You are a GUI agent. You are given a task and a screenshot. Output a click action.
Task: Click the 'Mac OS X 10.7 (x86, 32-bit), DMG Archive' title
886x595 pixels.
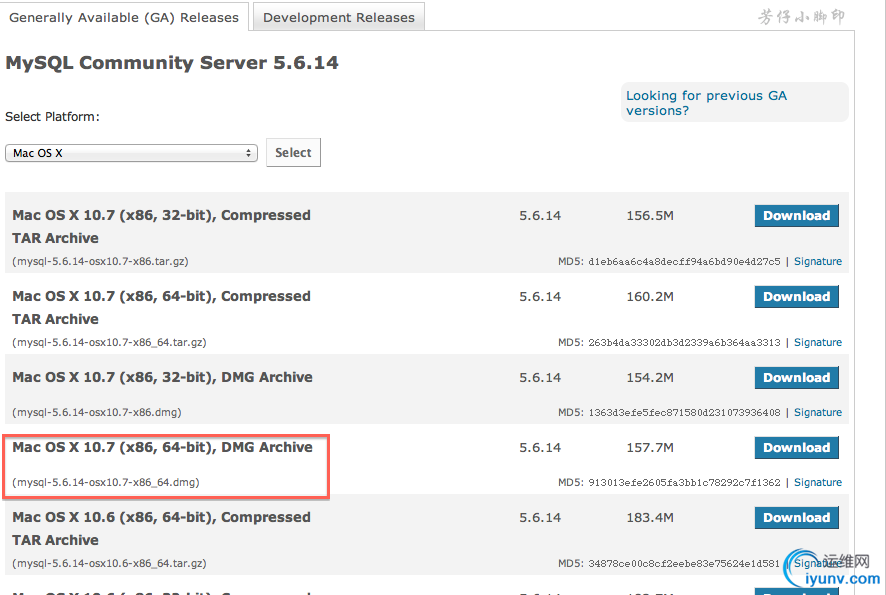[162, 377]
